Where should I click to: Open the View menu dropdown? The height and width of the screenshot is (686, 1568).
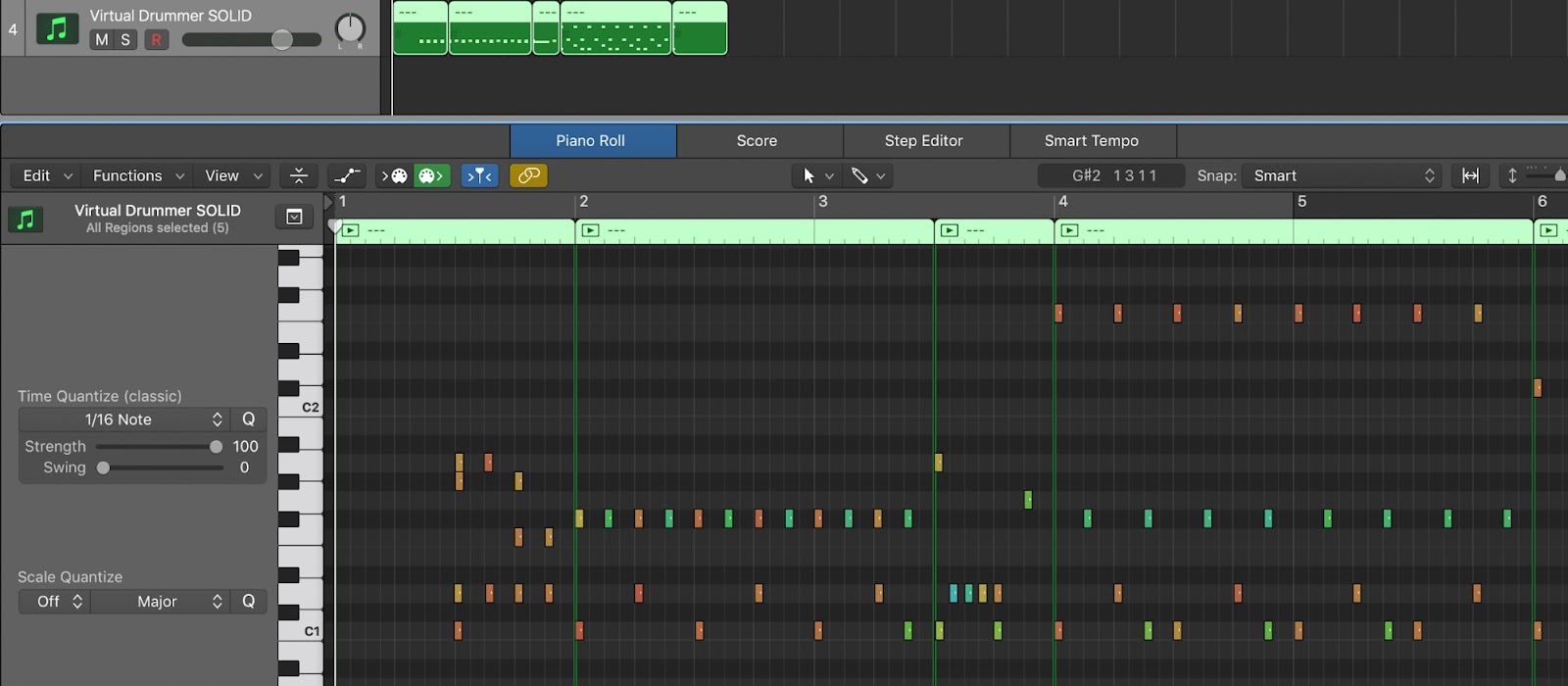click(x=233, y=175)
